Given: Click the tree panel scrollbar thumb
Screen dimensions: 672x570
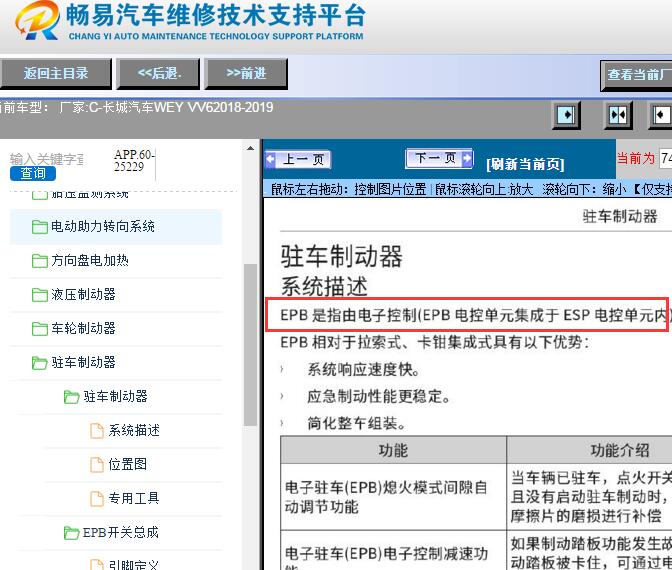Looking at the screenshot, I should [250, 345].
